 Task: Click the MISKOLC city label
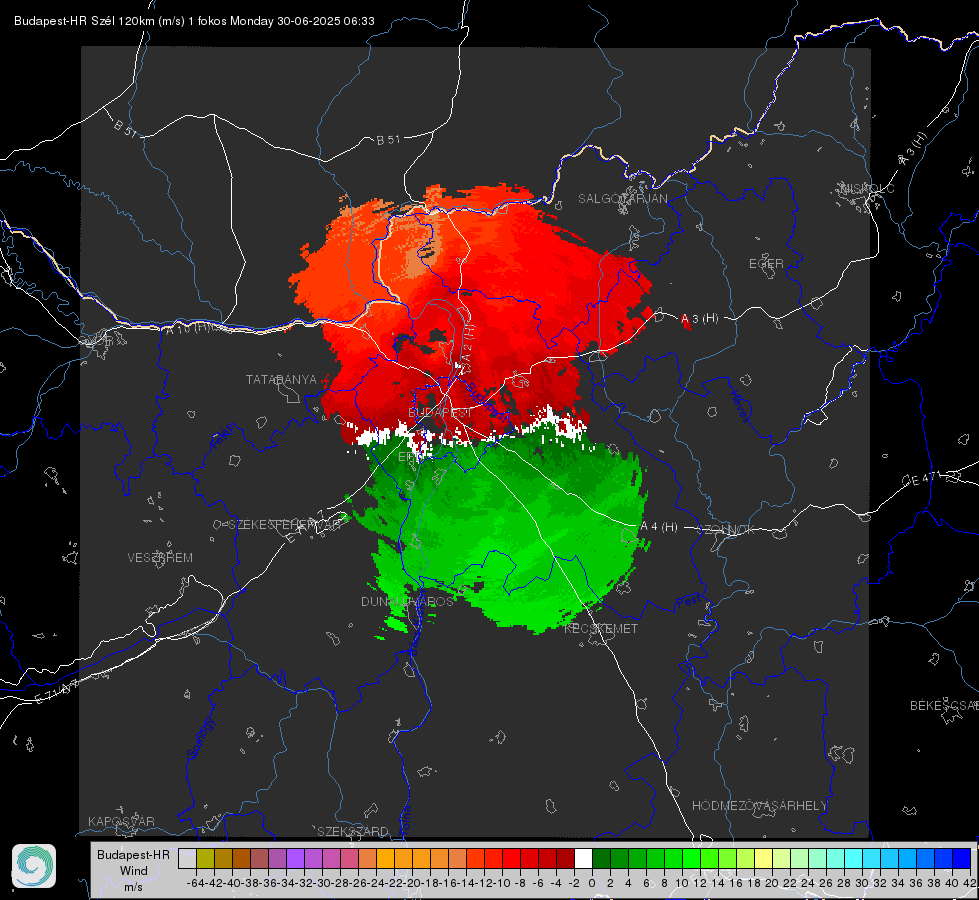click(867, 188)
